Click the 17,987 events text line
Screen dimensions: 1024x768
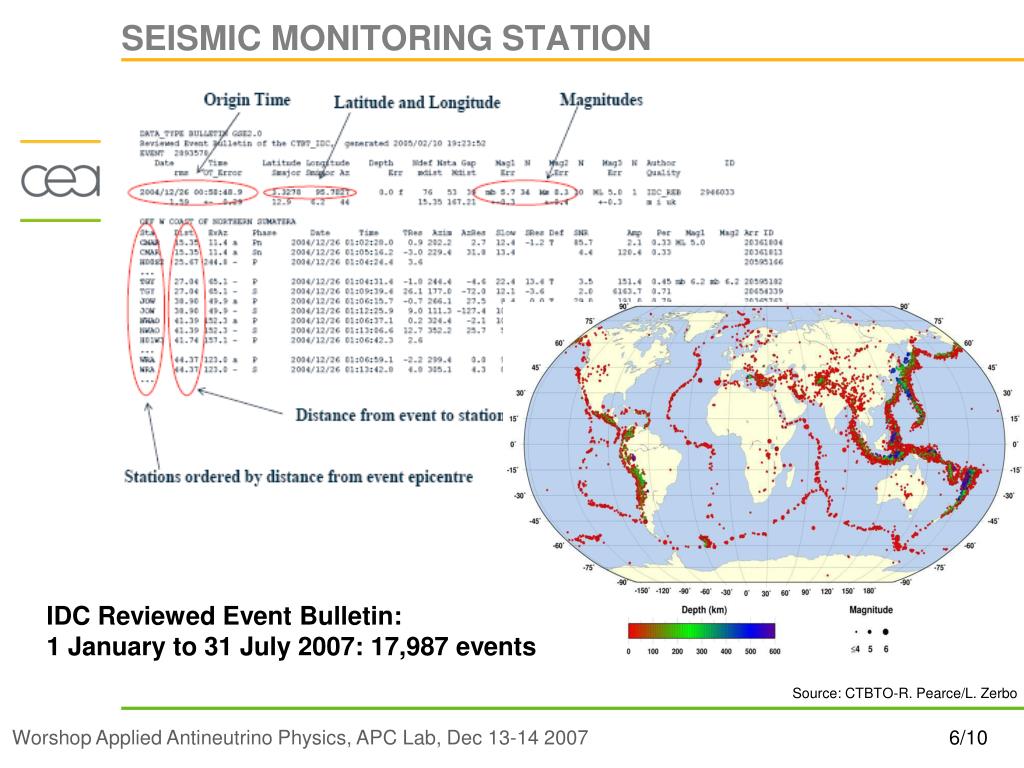tap(291, 647)
